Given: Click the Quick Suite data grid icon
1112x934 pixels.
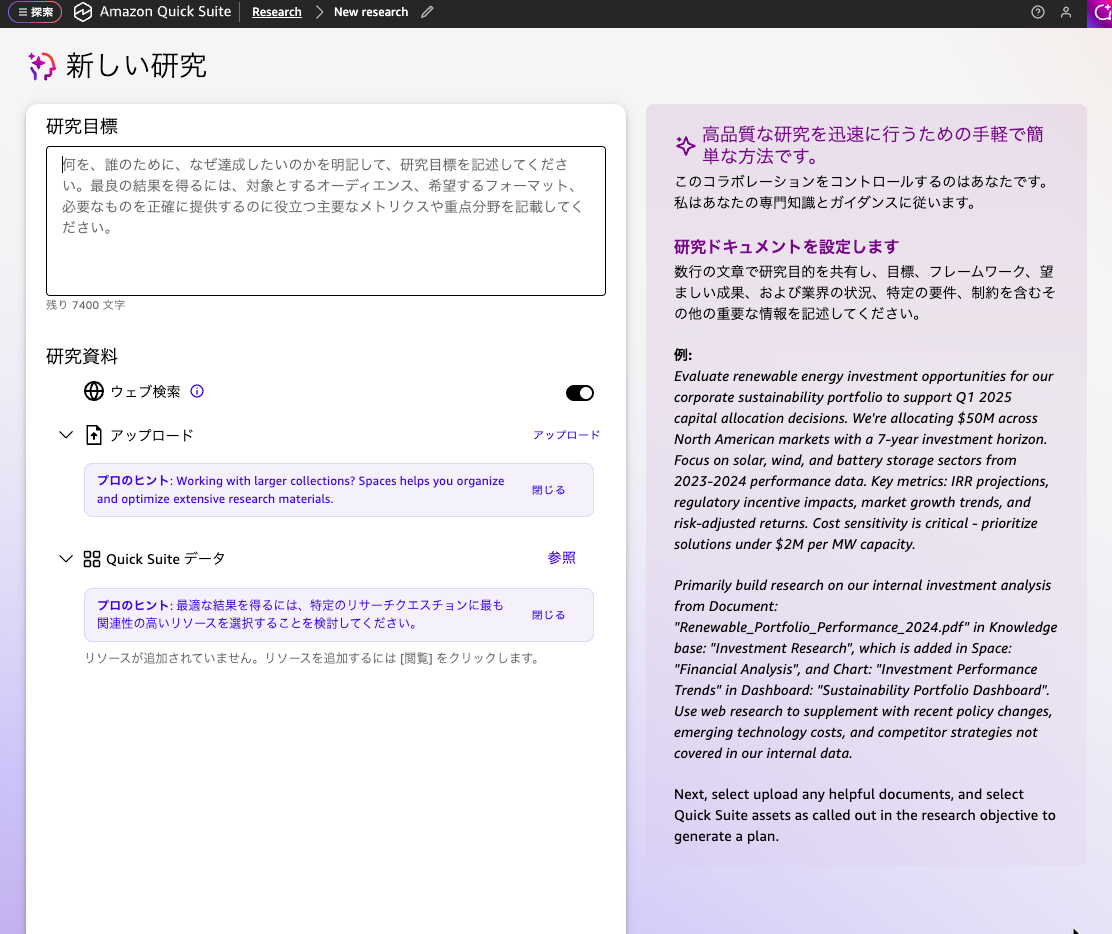Looking at the screenshot, I should pos(92,559).
